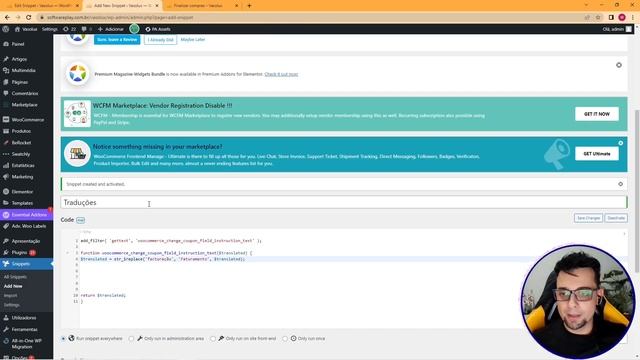This screenshot has width=640, height=360.
Task: Click the Produtos sidebar icon
Action: [6, 131]
